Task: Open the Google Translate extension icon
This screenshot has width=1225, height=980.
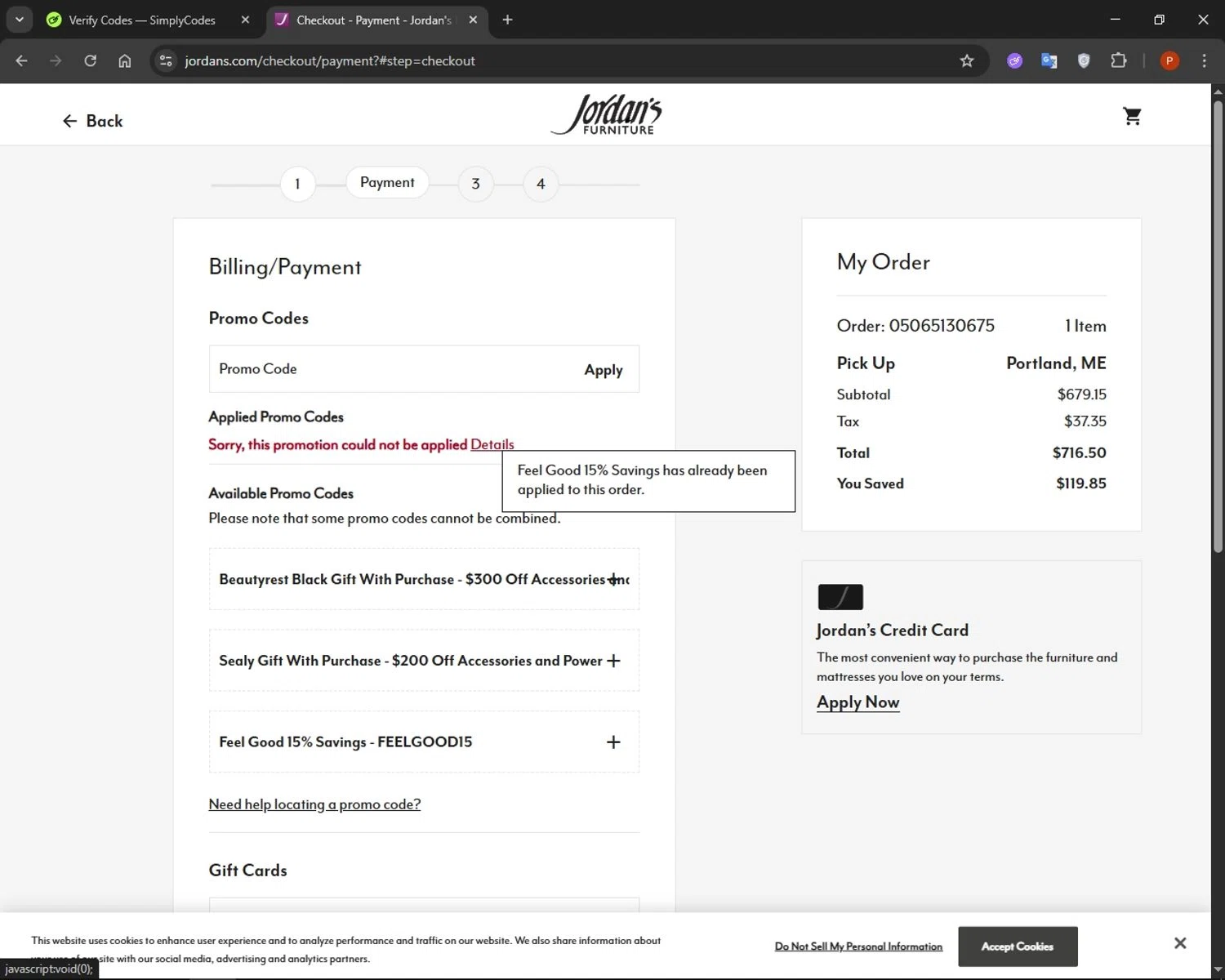Action: coord(1049,60)
